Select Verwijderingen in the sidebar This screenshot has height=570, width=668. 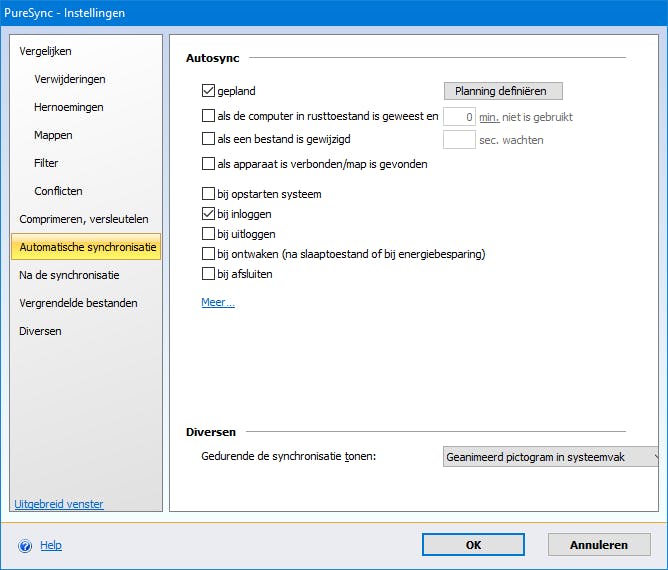coord(70,79)
